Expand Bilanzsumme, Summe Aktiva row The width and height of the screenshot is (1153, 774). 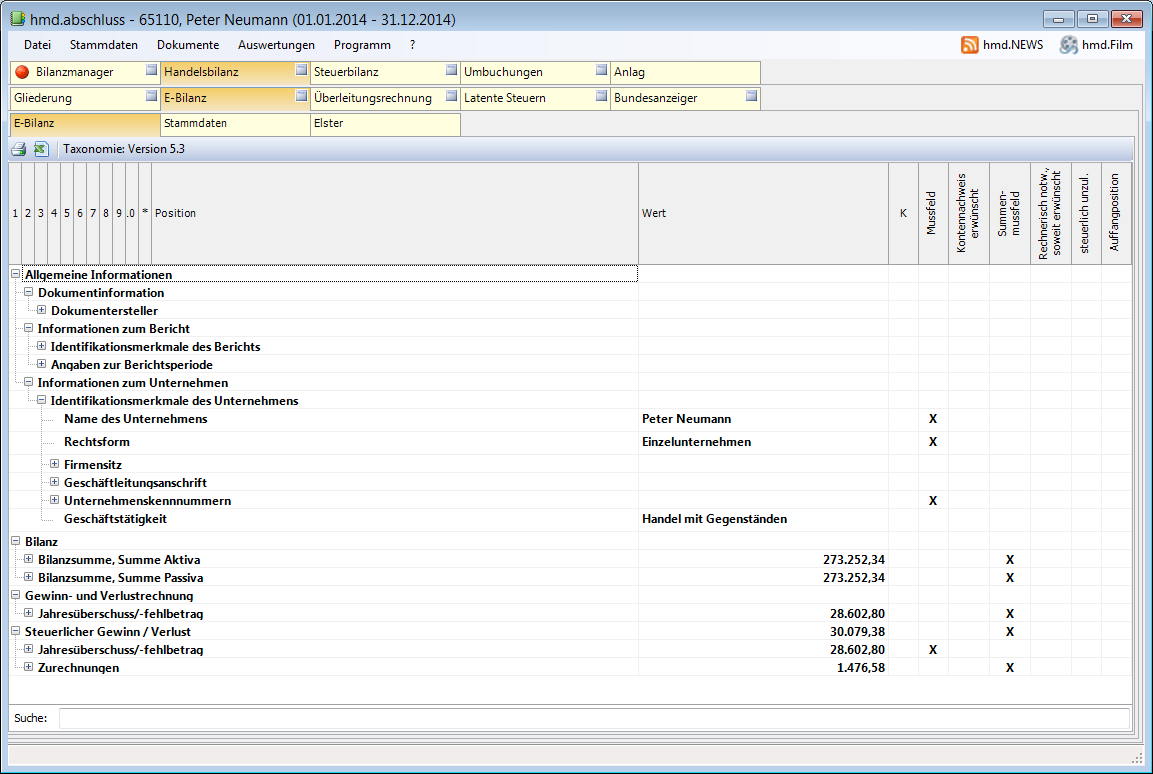click(x=29, y=559)
